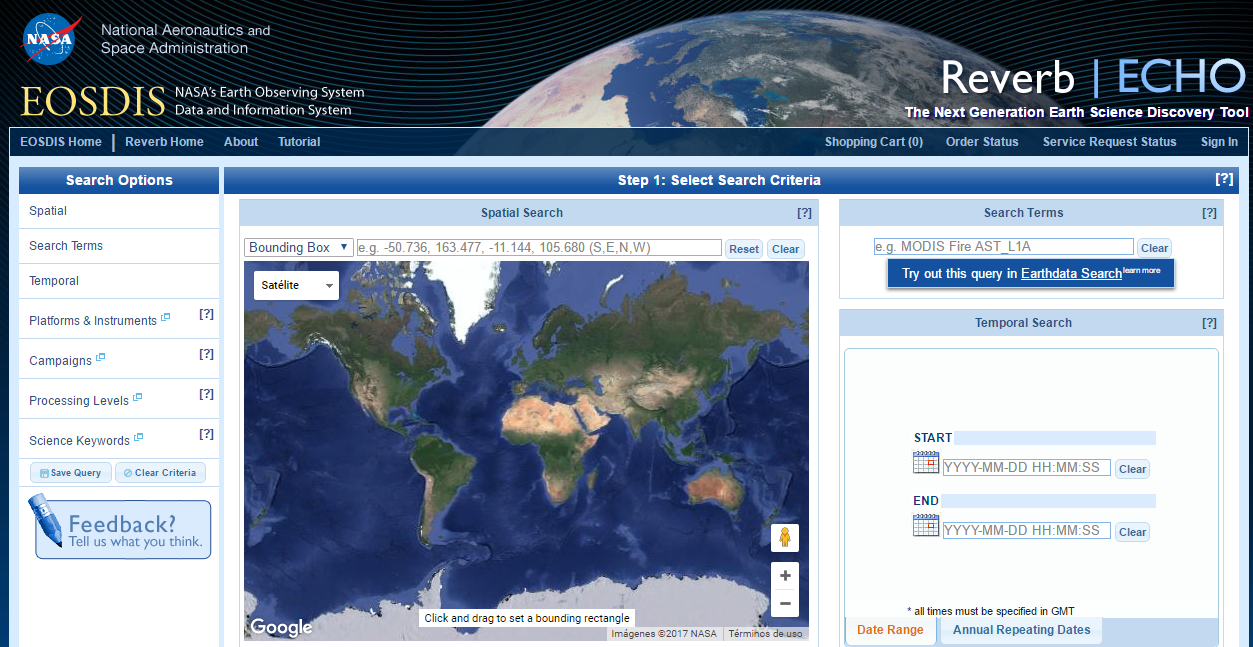The width and height of the screenshot is (1253, 647).
Task: Open the START date calendar icon
Action: (x=926, y=462)
